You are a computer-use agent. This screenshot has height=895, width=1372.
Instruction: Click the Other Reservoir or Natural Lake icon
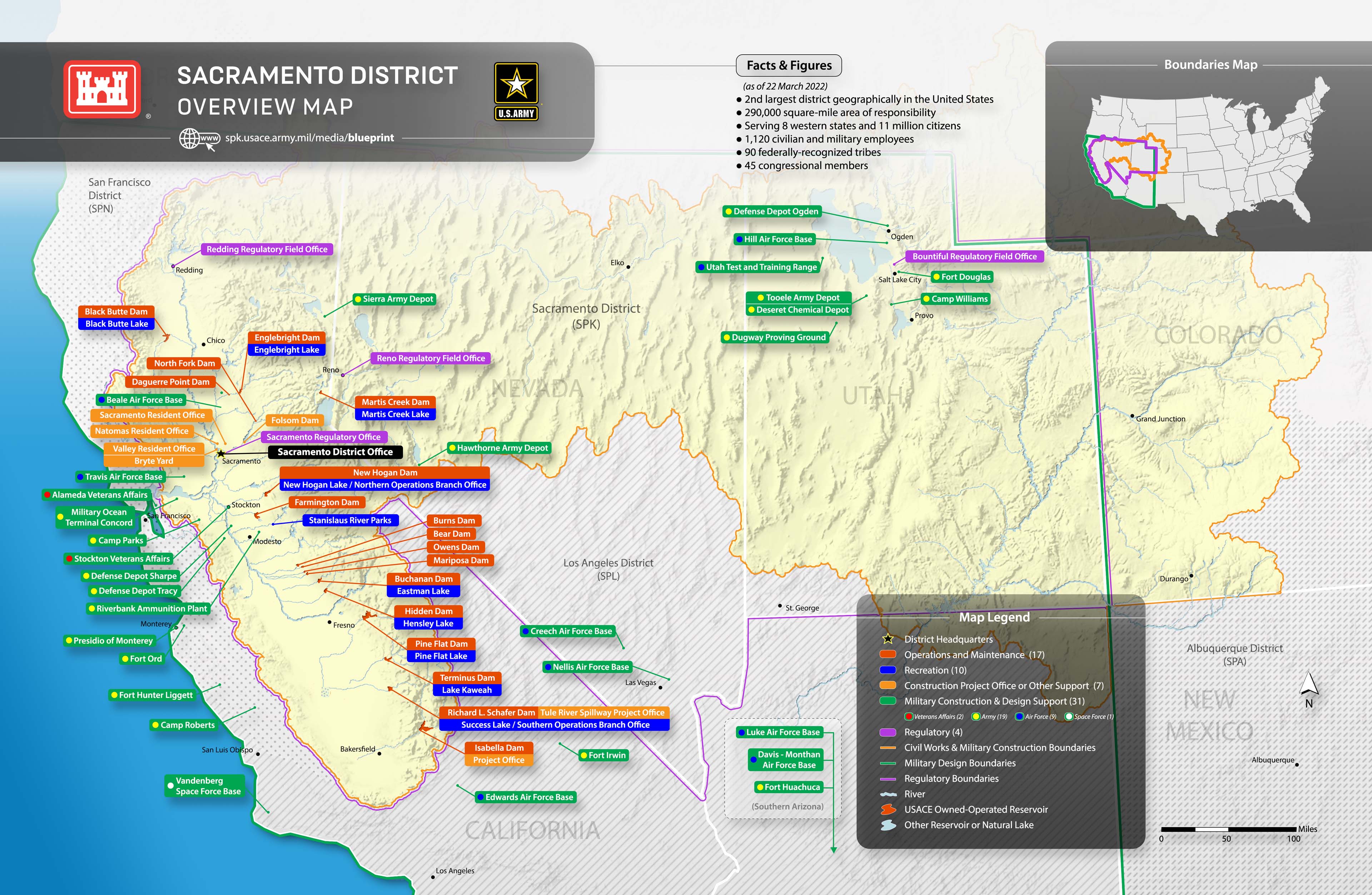(x=888, y=825)
